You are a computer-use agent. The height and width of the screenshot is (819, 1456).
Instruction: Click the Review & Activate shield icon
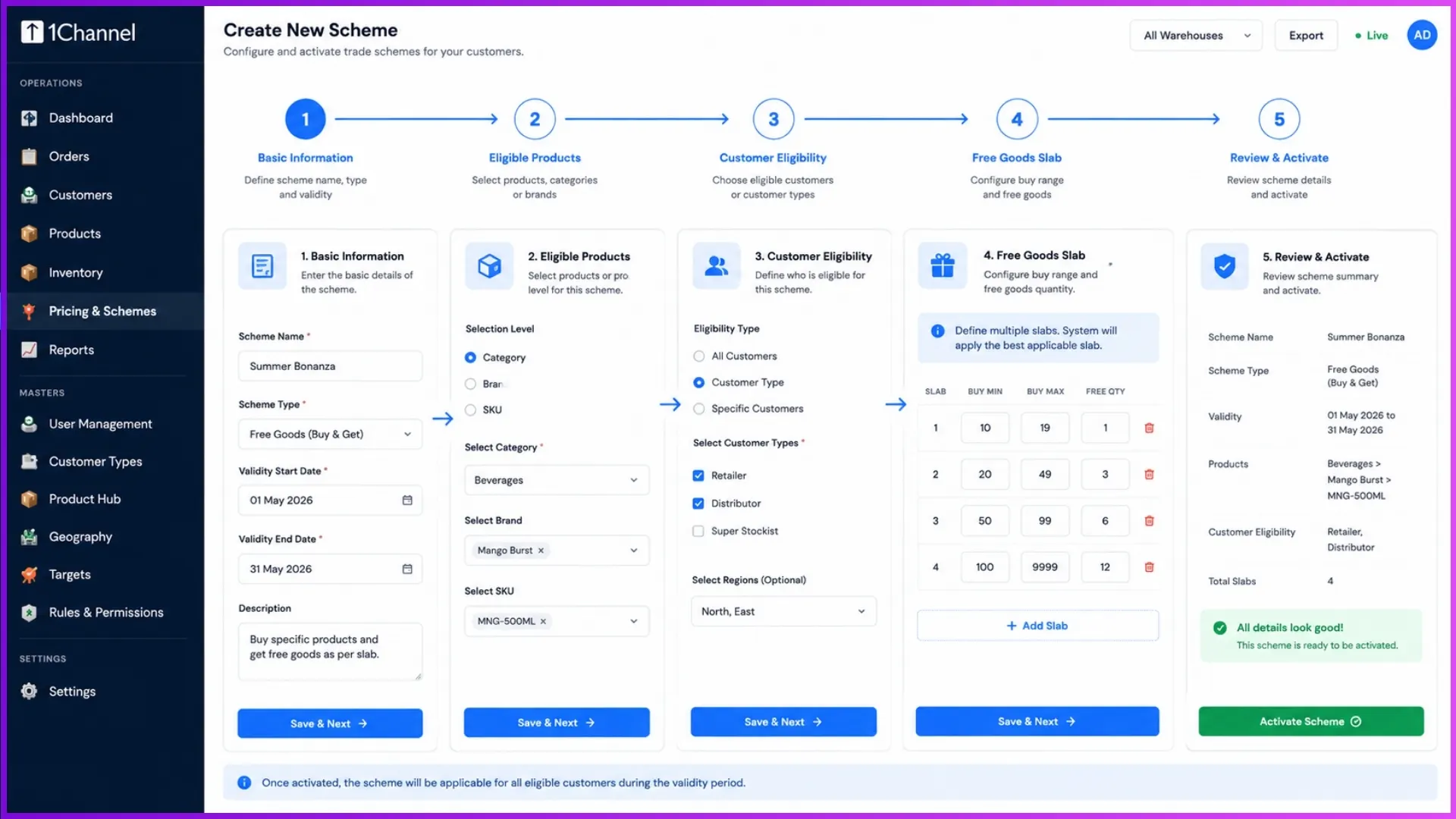pos(1225,266)
